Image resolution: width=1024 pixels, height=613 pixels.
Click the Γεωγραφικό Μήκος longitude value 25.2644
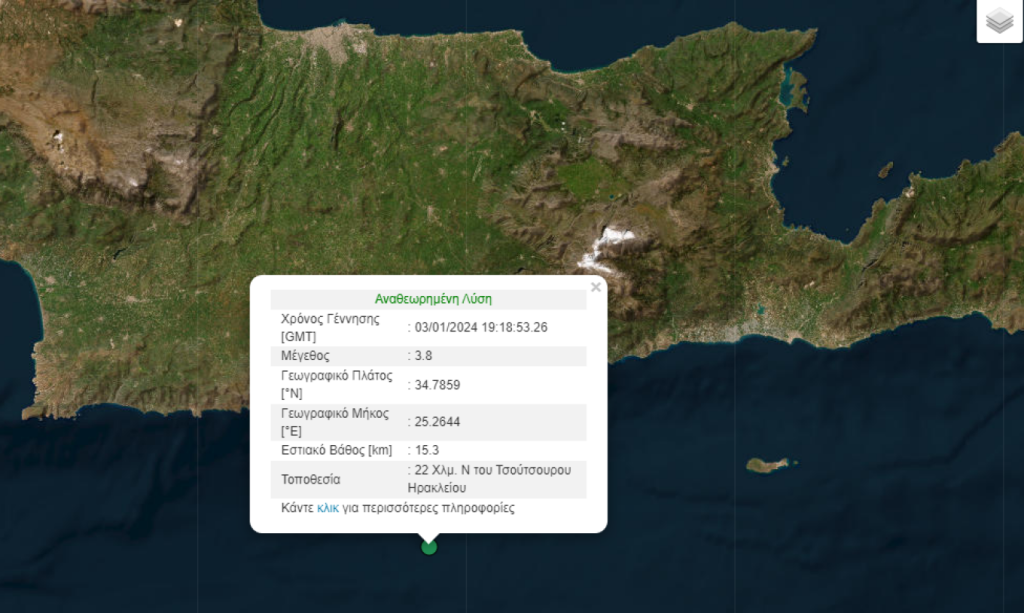pyautogui.click(x=439, y=421)
